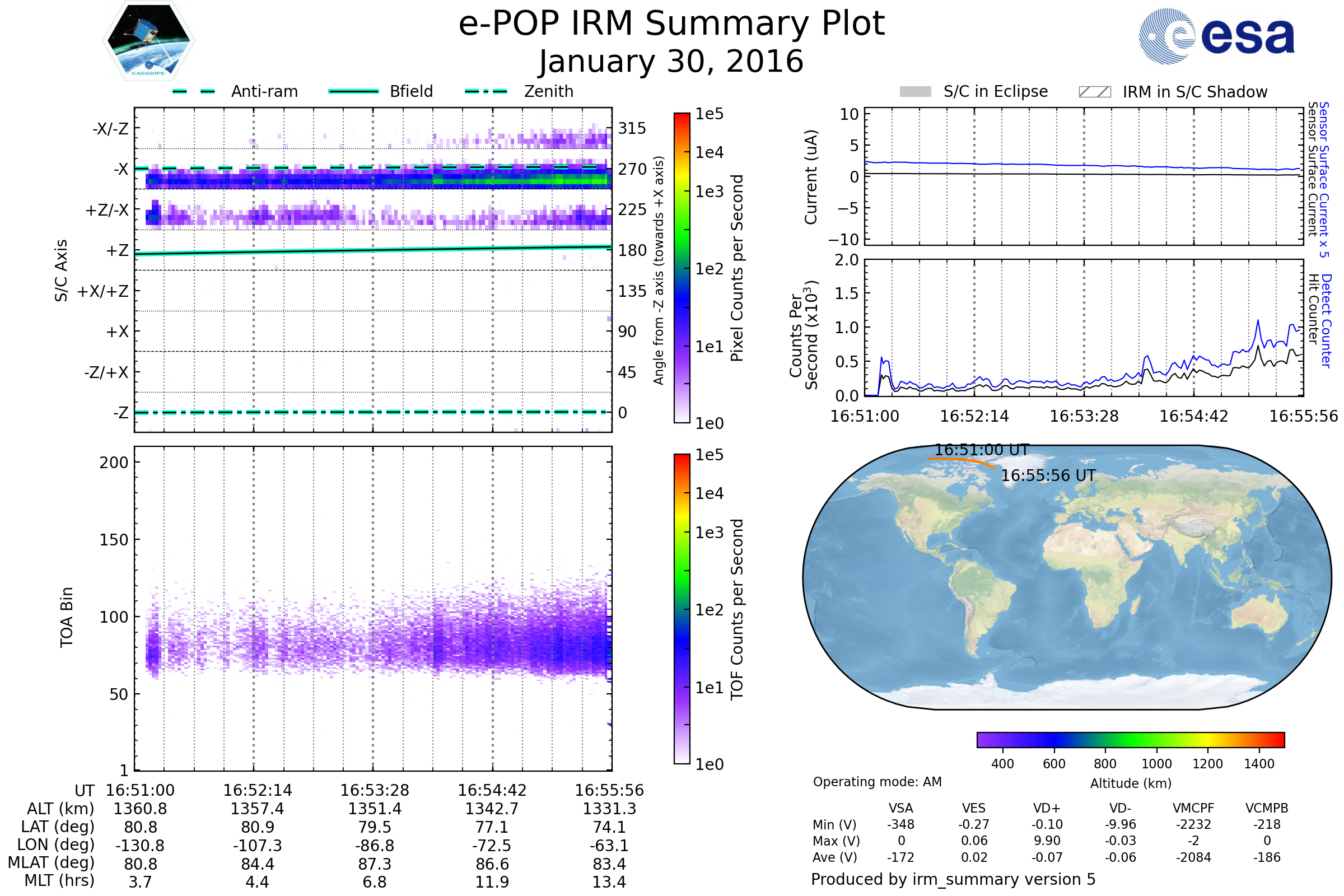The width and height of the screenshot is (1344, 896).
Task: Click the January 30, 2016 date heading
Action: (671, 62)
